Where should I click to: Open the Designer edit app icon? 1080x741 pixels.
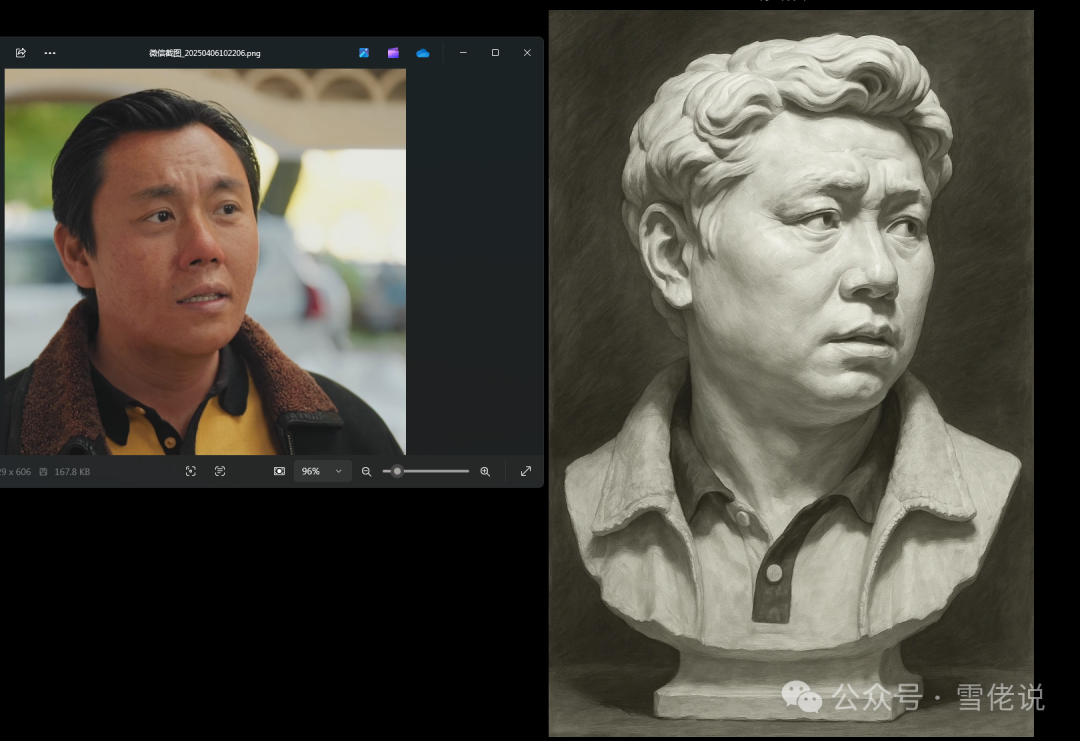tap(364, 53)
